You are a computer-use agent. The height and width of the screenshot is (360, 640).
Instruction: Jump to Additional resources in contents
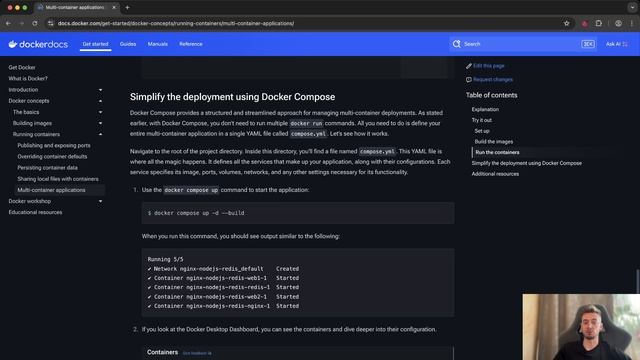(x=496, y=174)
